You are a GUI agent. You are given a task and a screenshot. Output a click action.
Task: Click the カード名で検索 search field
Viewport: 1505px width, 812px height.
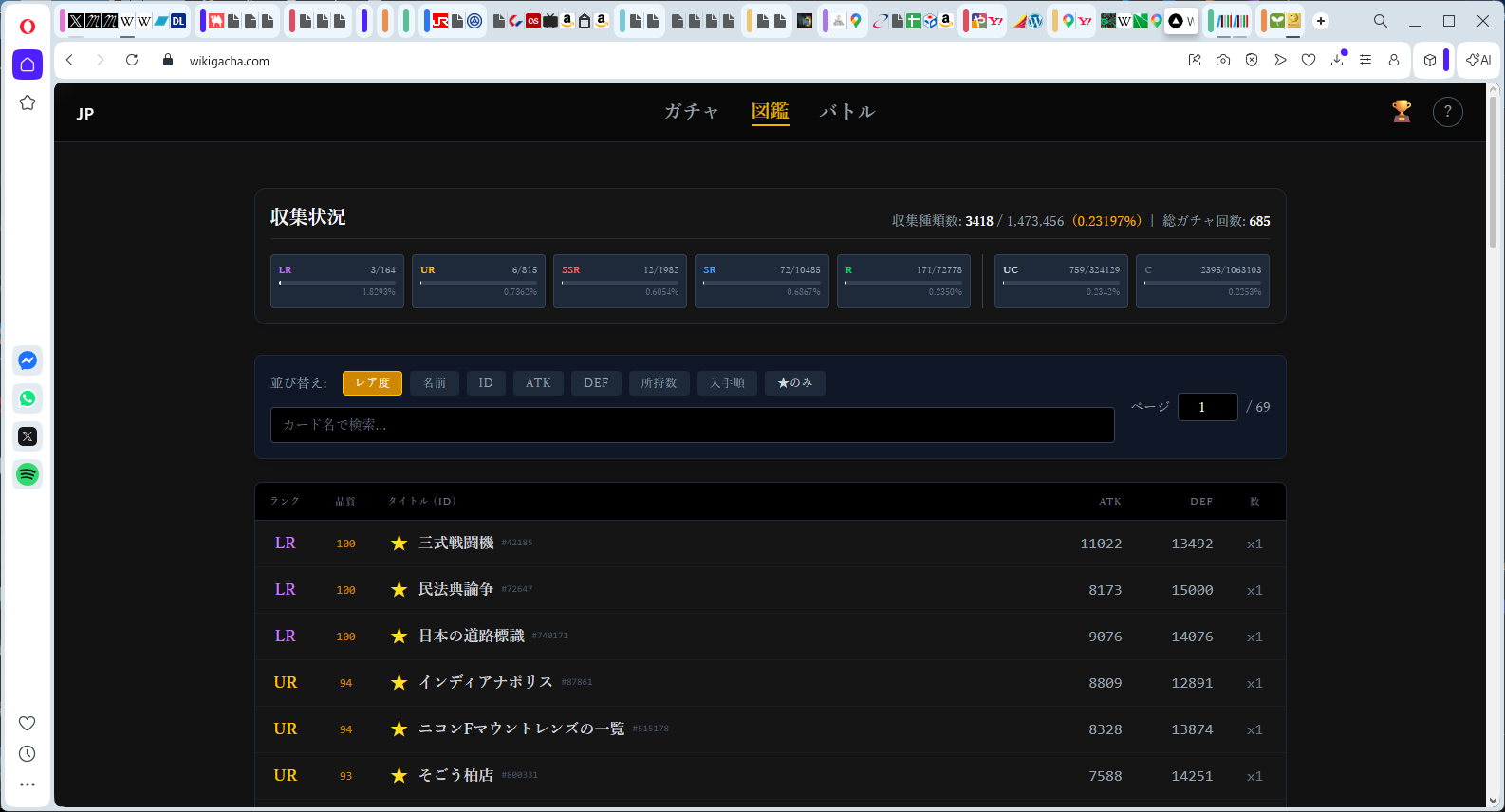tap(692, 425)
